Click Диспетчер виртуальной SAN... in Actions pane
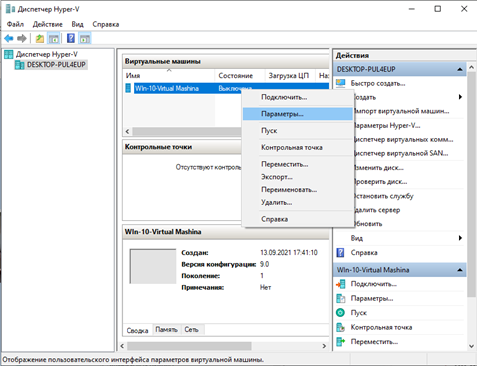Screen dimensions: 477x366 pyautogui.click(x=401, y=153)
